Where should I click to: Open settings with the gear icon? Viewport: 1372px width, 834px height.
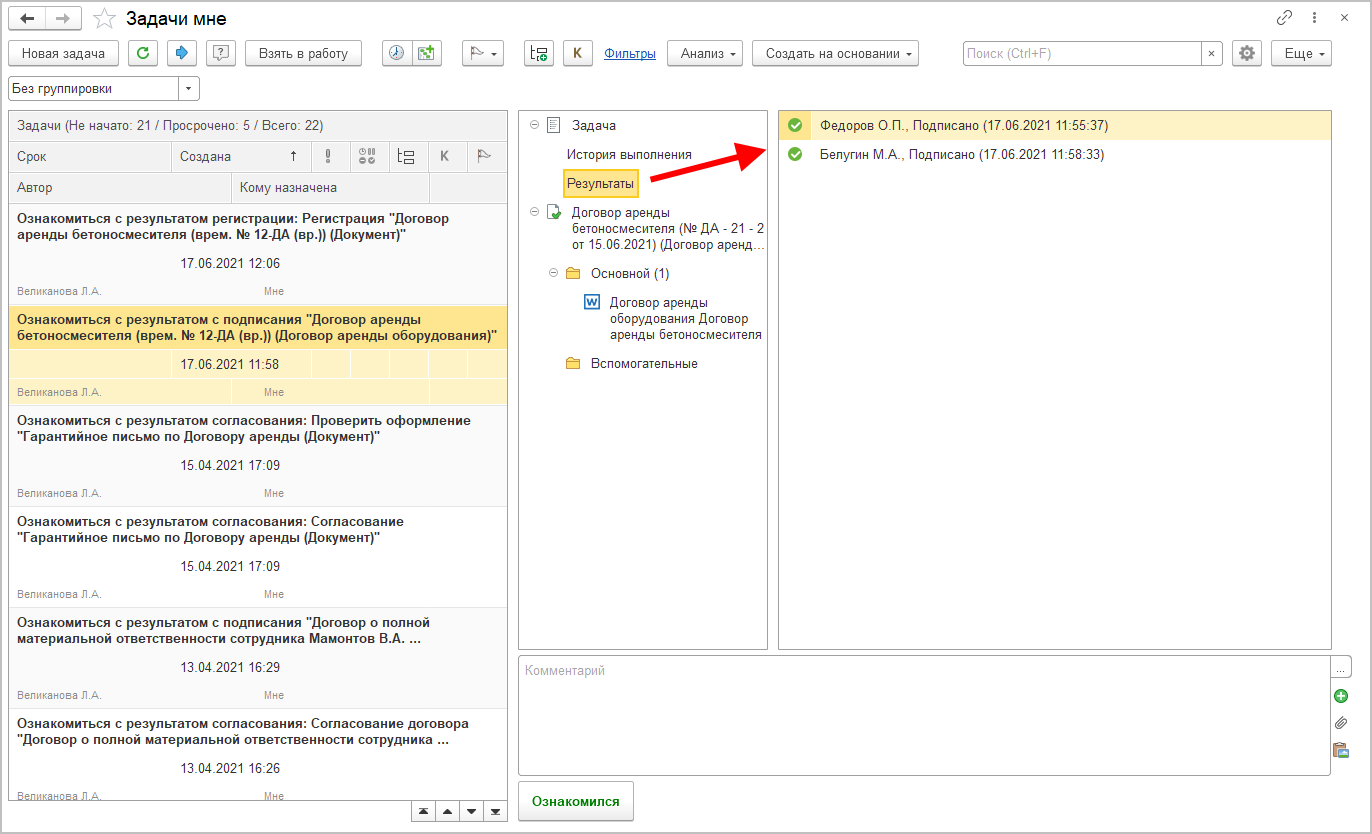click(1246, 54)
